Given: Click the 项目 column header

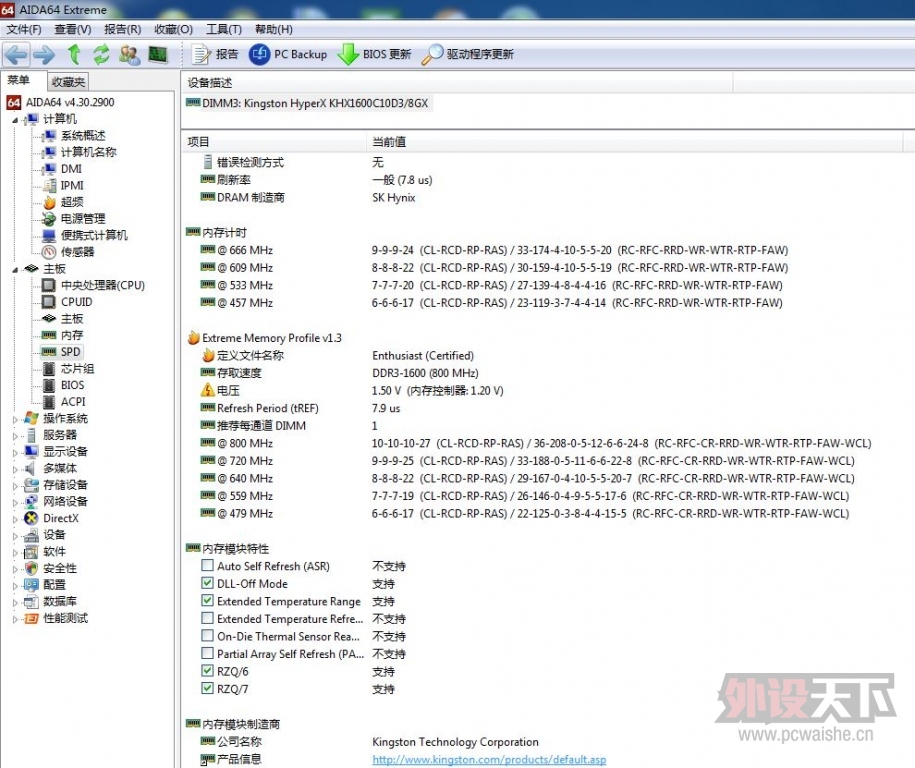Looking at the screenshot, I should point(274,142).
